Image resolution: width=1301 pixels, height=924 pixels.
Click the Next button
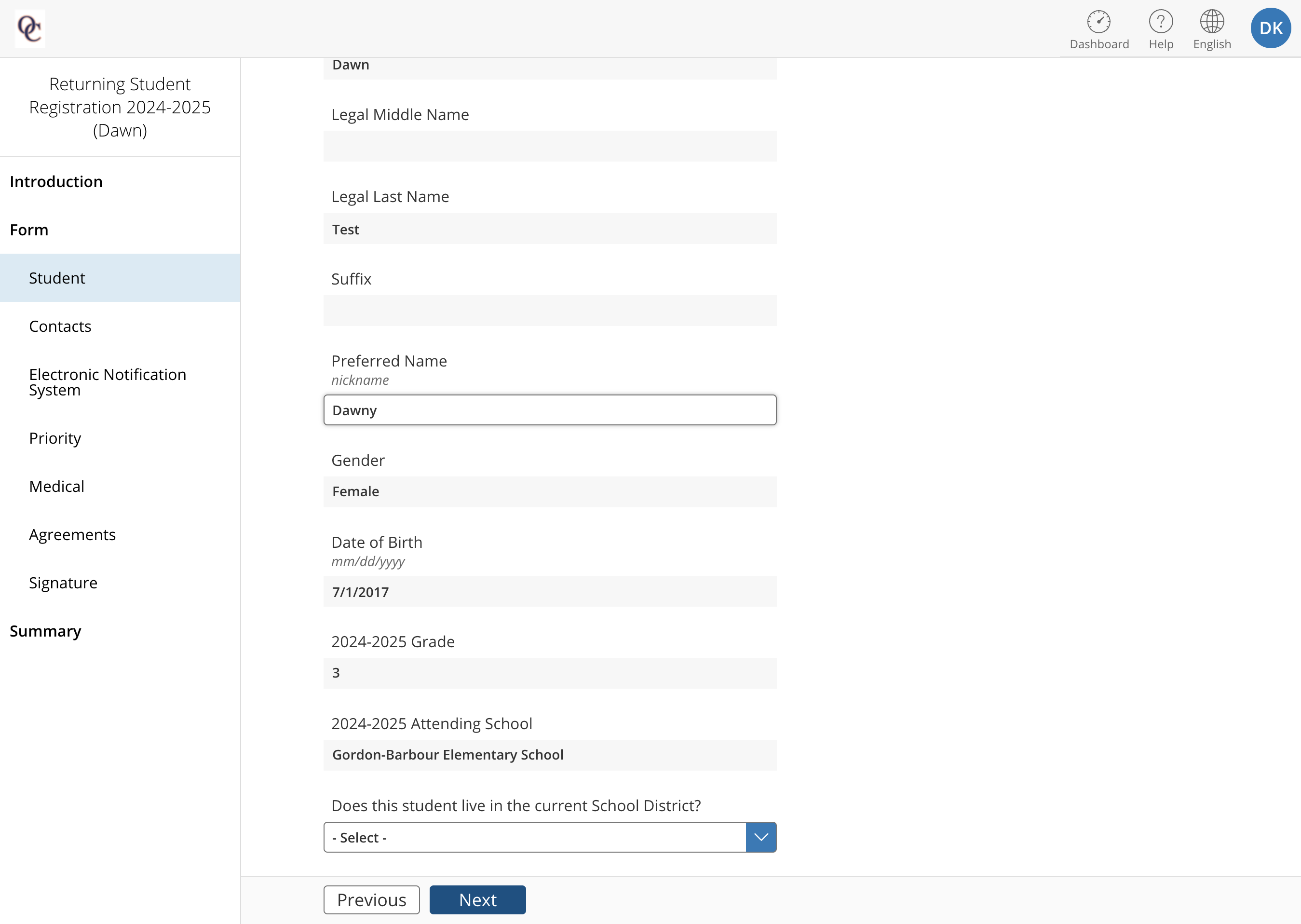[x=477, y=899]
